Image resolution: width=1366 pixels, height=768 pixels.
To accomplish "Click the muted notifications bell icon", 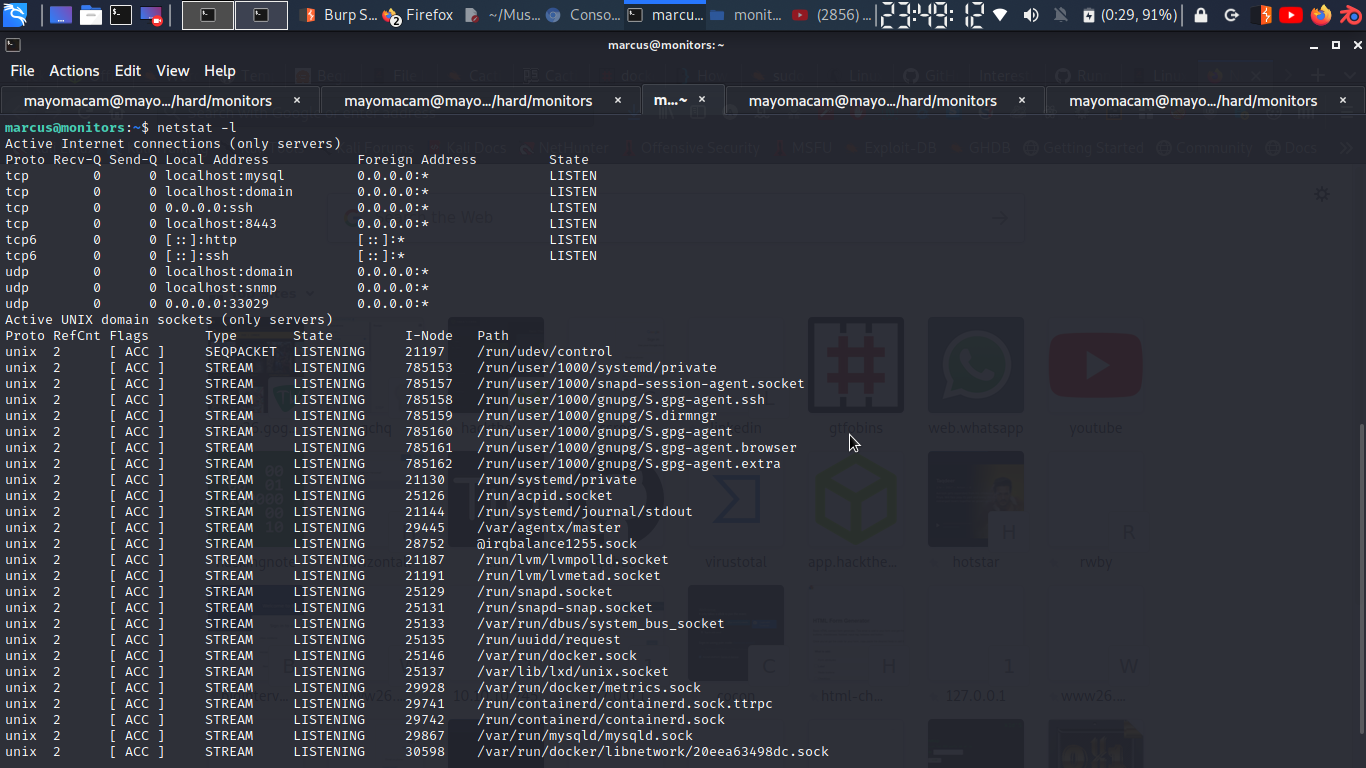I will [1061, 15].
